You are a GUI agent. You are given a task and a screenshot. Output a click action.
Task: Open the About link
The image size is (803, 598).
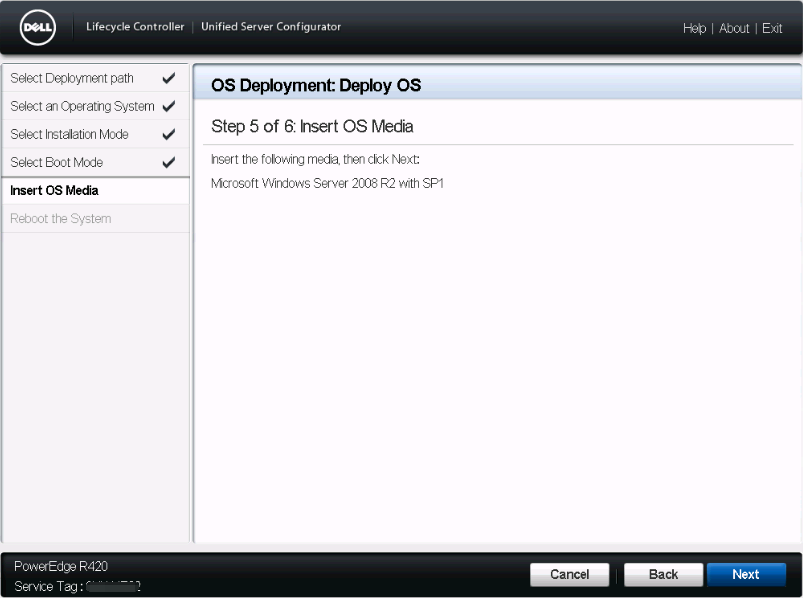point(734,28)
